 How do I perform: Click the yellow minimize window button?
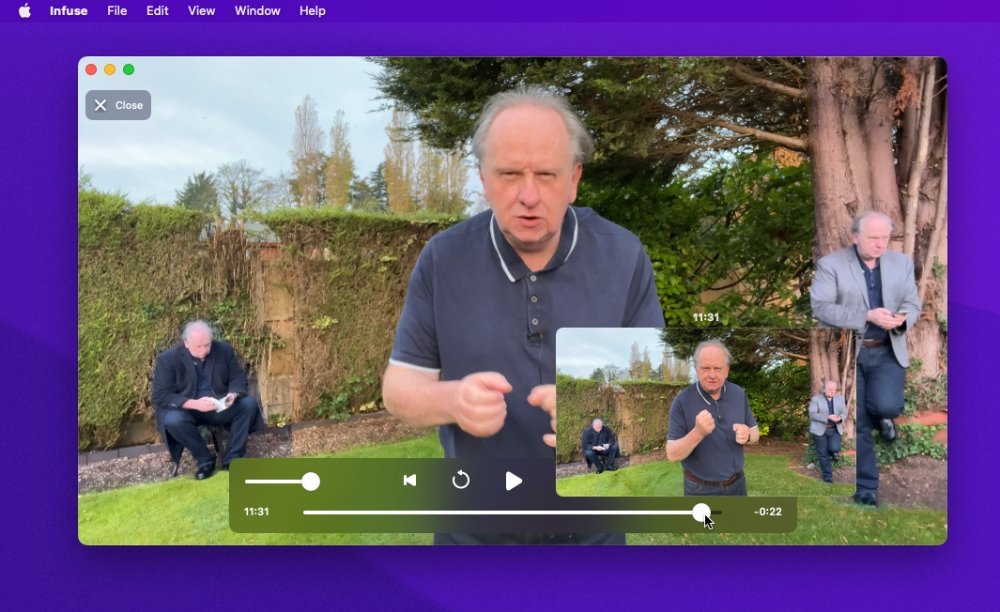110,69
